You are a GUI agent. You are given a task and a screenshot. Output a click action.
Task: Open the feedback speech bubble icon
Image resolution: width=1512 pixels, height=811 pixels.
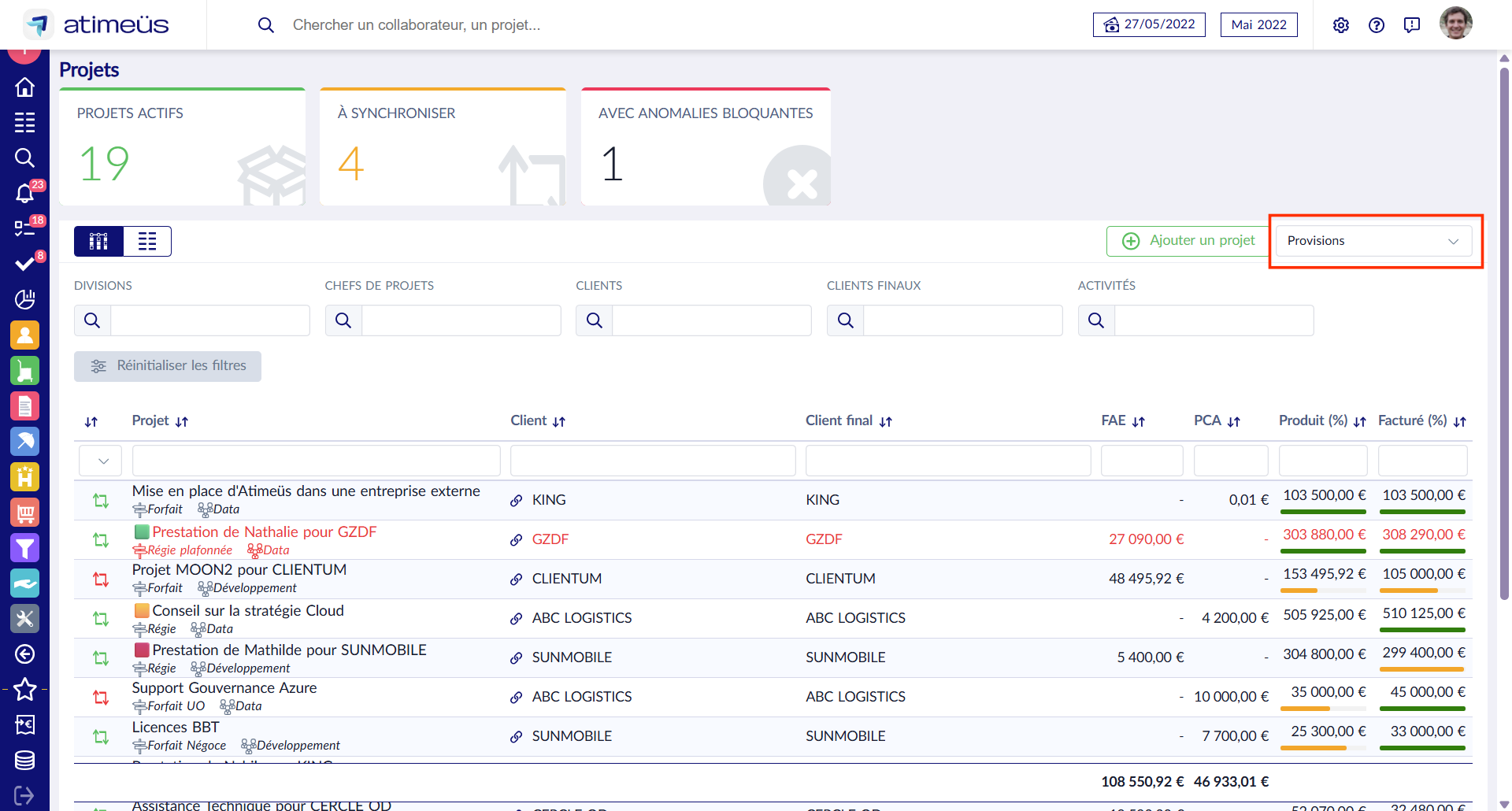(1412, 25)
